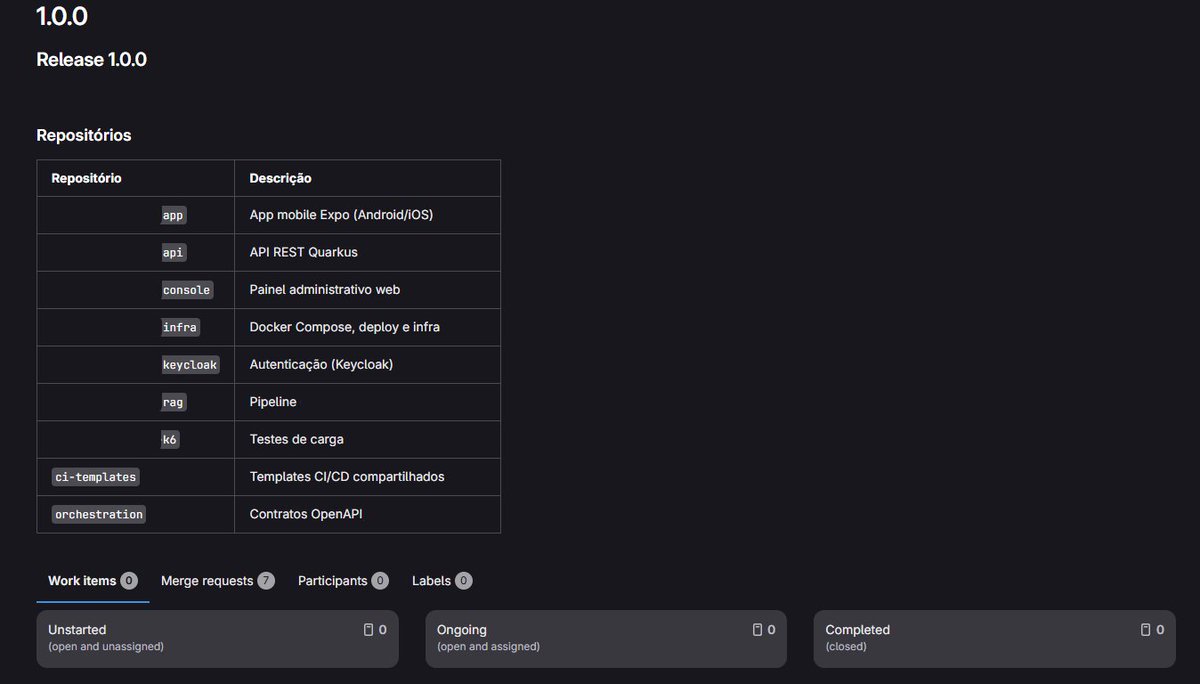1200x684 pixels.
Task: Click the 'app' repository code label
Action: (173, 215)
